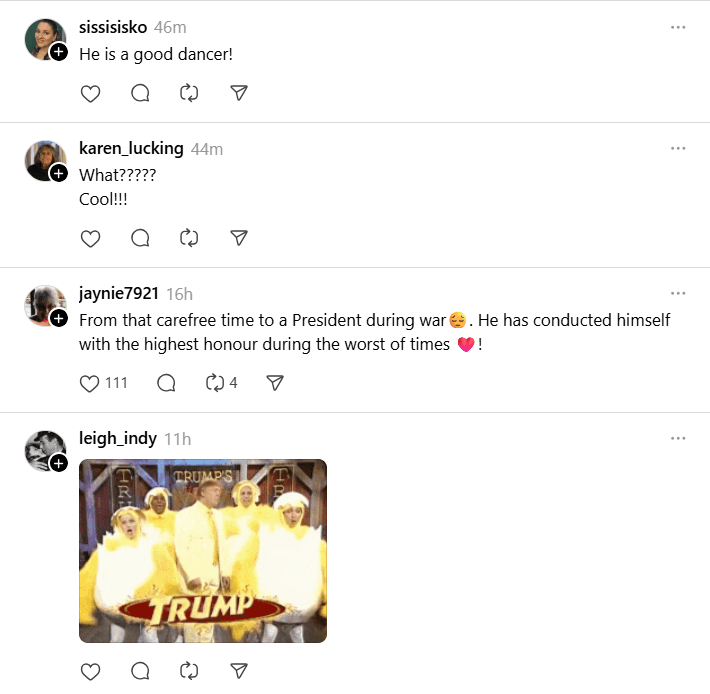Repost karen_lucking's comment
This screenshot has height=694, width=710.
189,238
